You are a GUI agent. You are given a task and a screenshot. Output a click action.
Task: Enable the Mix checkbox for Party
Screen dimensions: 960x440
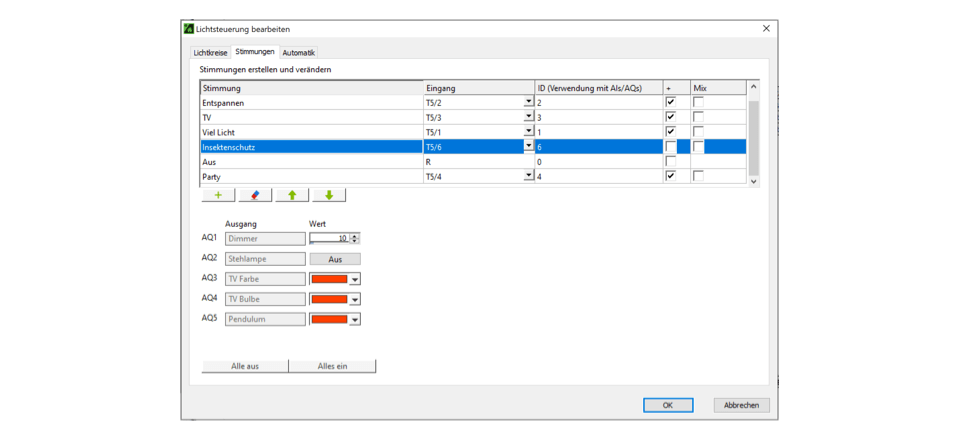pos(698,176)
